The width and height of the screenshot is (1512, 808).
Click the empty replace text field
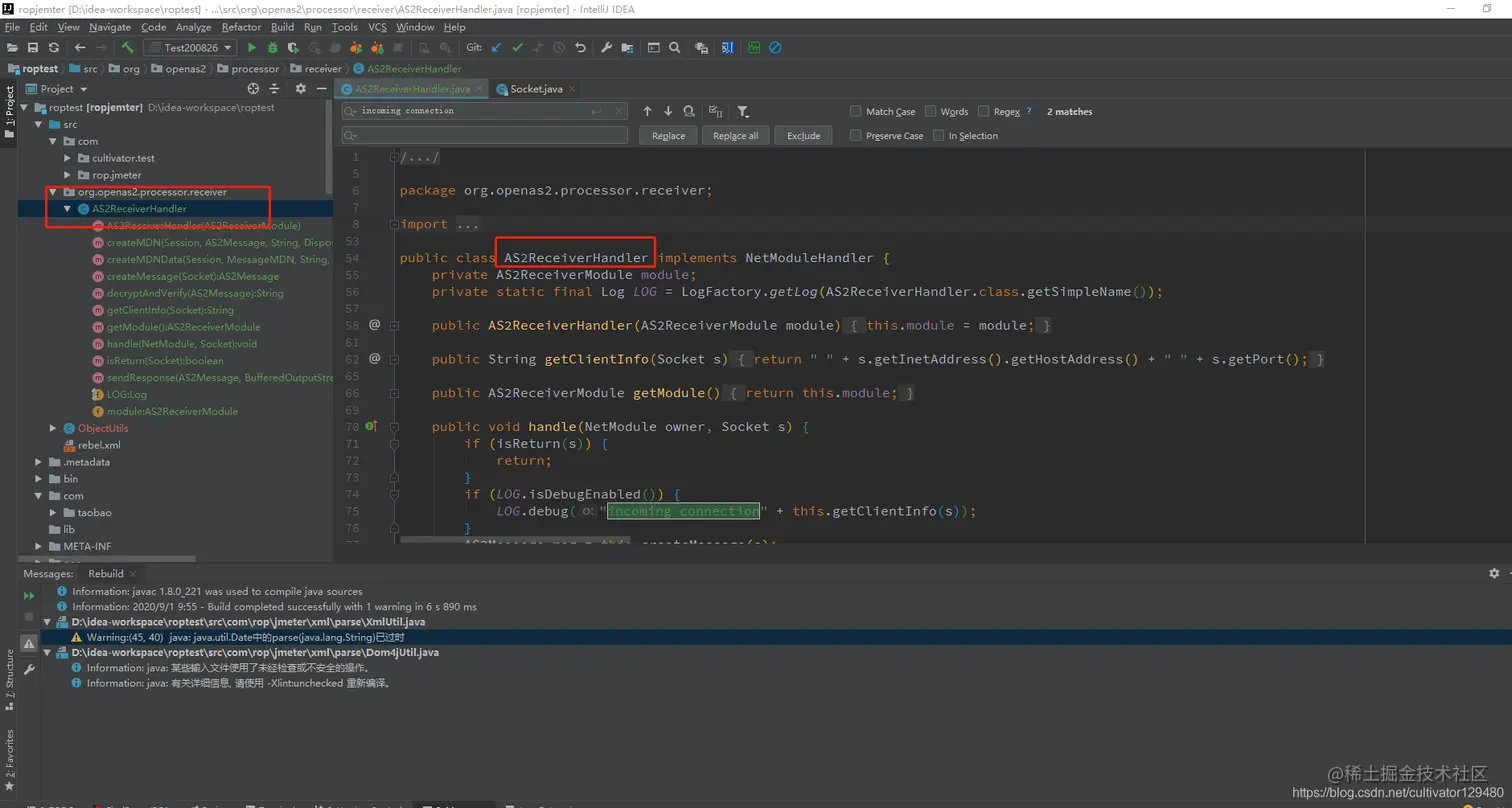point(485,135)
